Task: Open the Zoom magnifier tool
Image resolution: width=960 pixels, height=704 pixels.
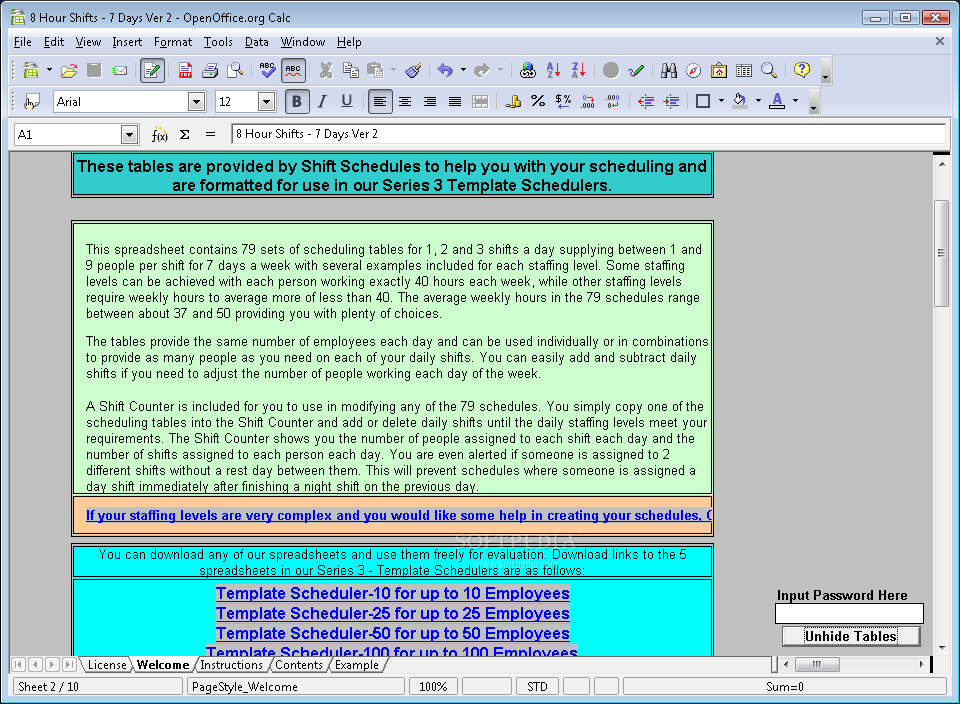Action: click(769, 70)
